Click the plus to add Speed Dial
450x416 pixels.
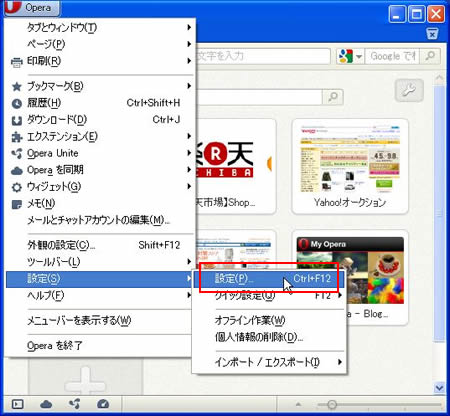[x=86, y=382]
